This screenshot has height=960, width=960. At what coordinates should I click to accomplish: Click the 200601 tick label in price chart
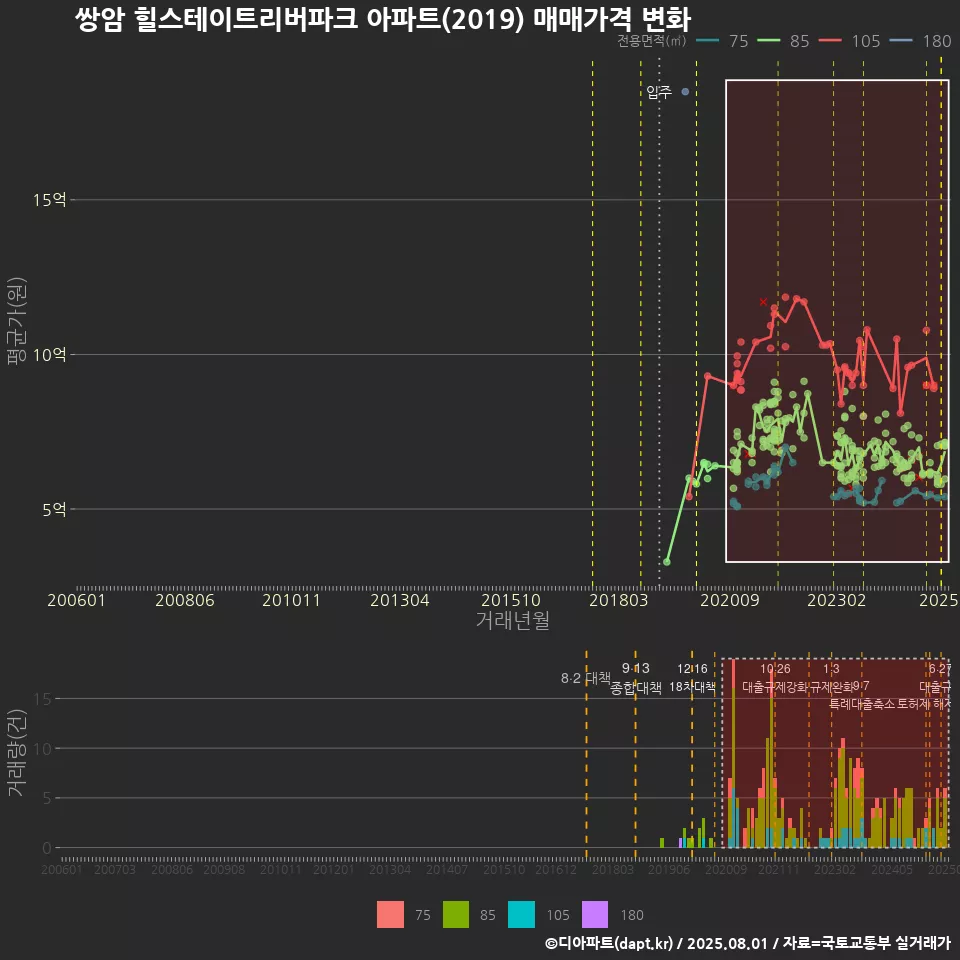tap(76, 600)
